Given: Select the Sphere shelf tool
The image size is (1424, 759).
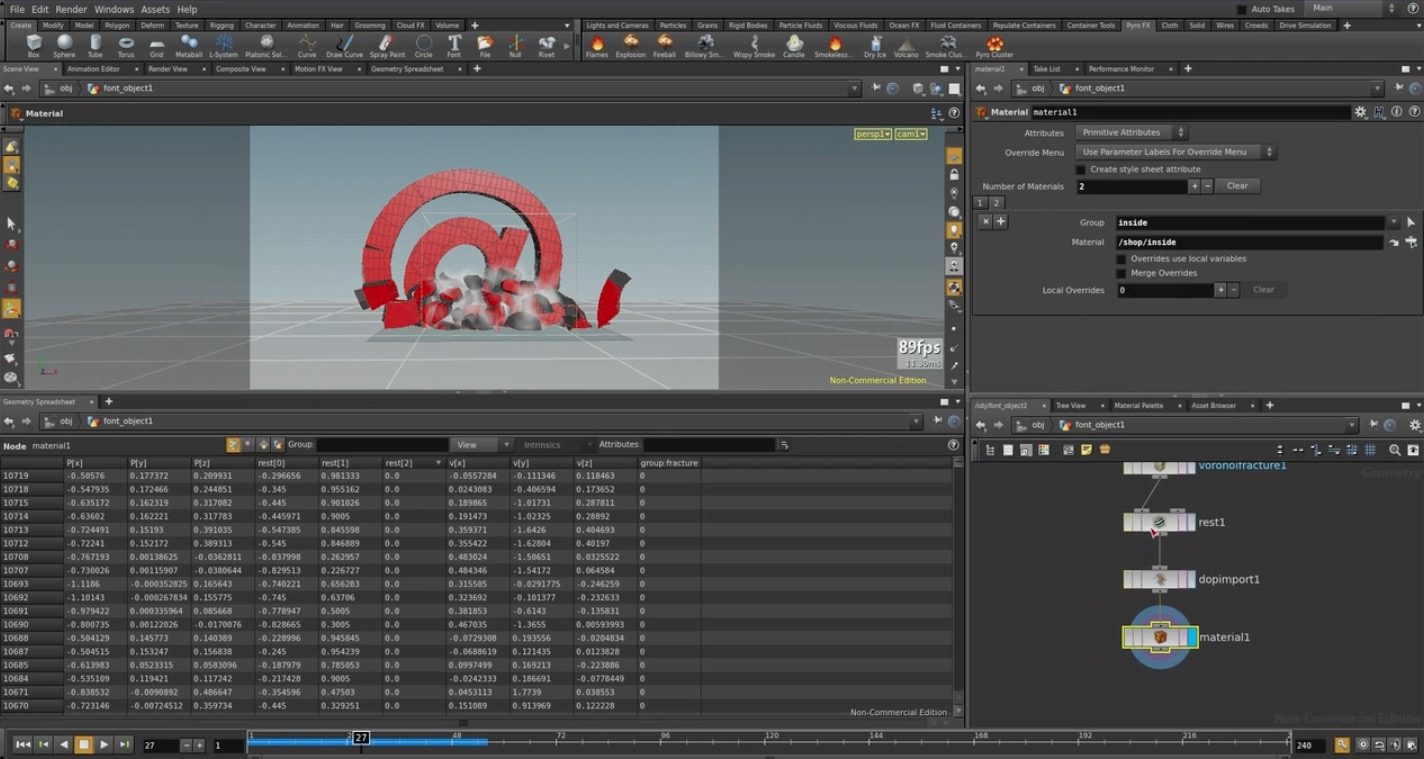Looking at the screenshot, I should point(64,46).
